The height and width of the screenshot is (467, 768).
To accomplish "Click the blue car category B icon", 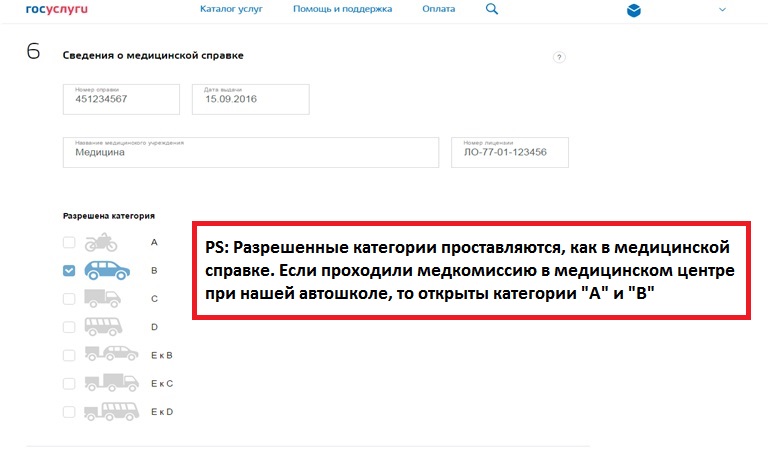I will click(x=107, y=270).
